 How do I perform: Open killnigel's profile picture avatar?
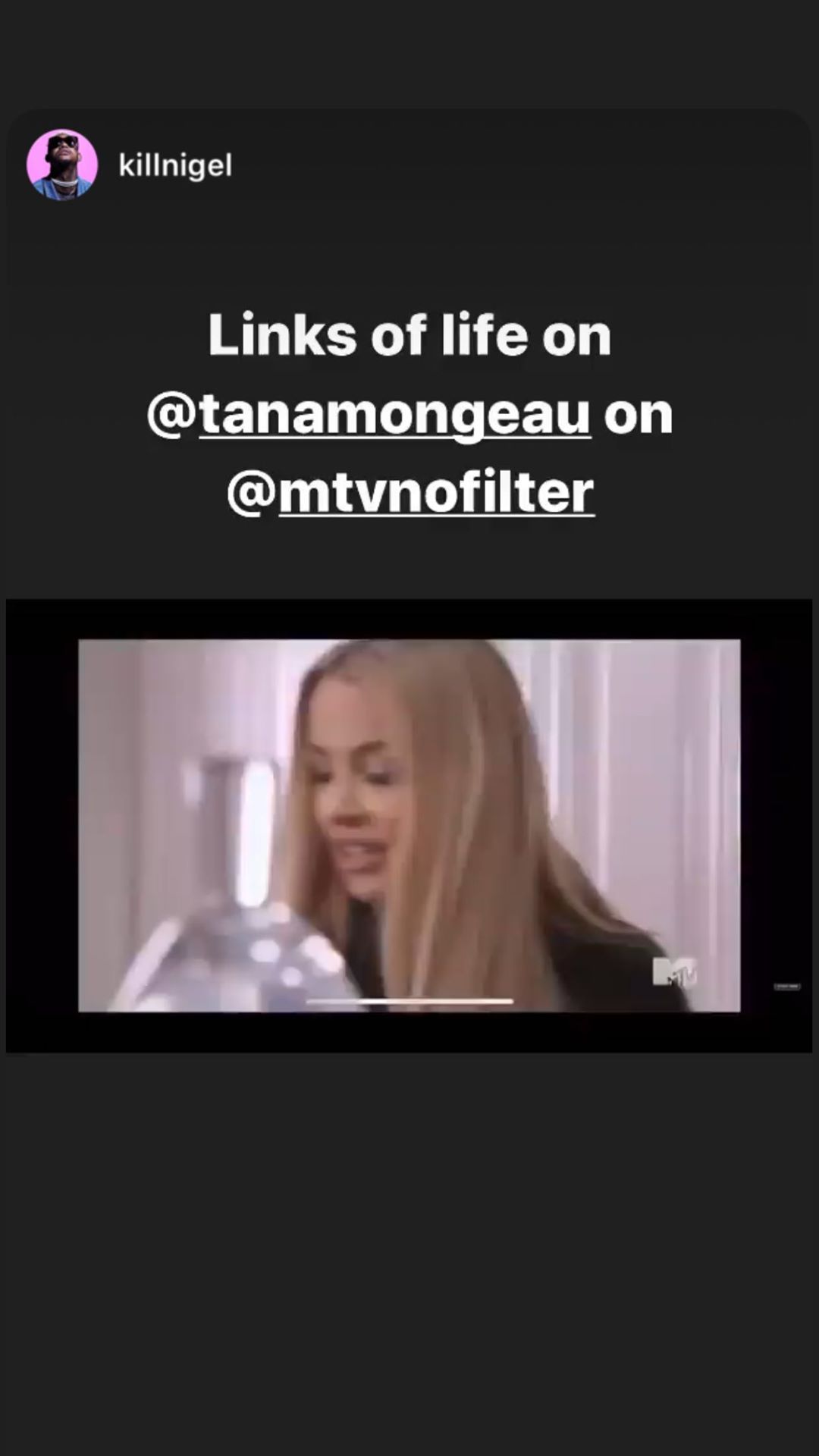(x=62, y=165)
